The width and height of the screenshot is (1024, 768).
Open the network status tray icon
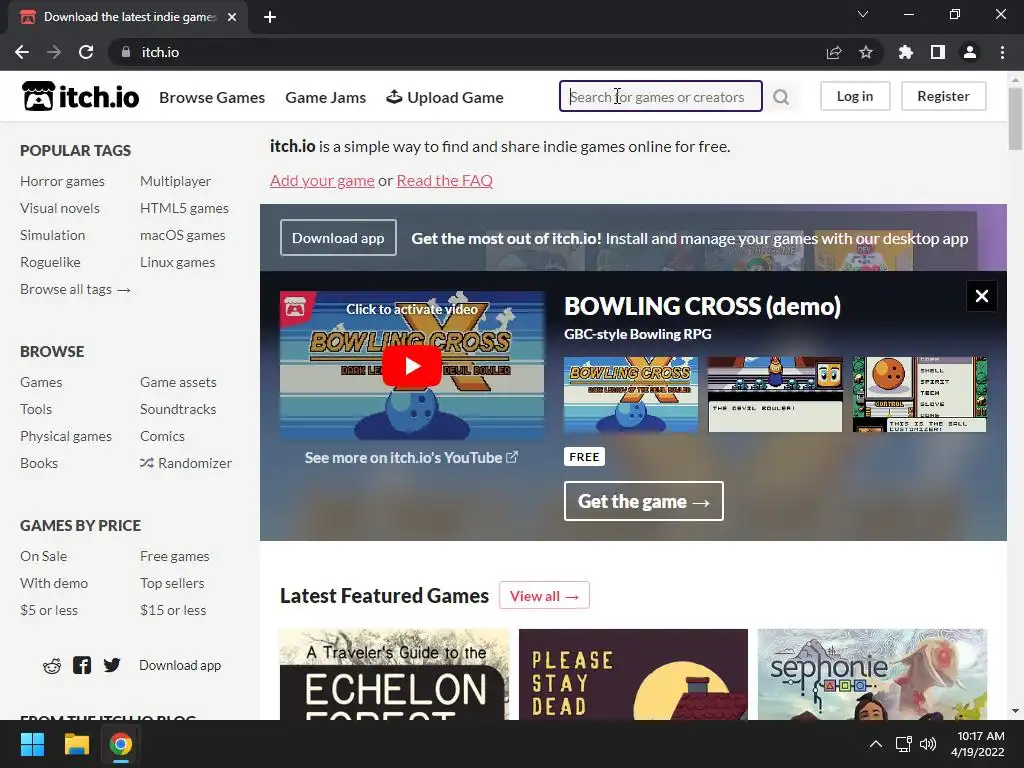coord(903,744)
